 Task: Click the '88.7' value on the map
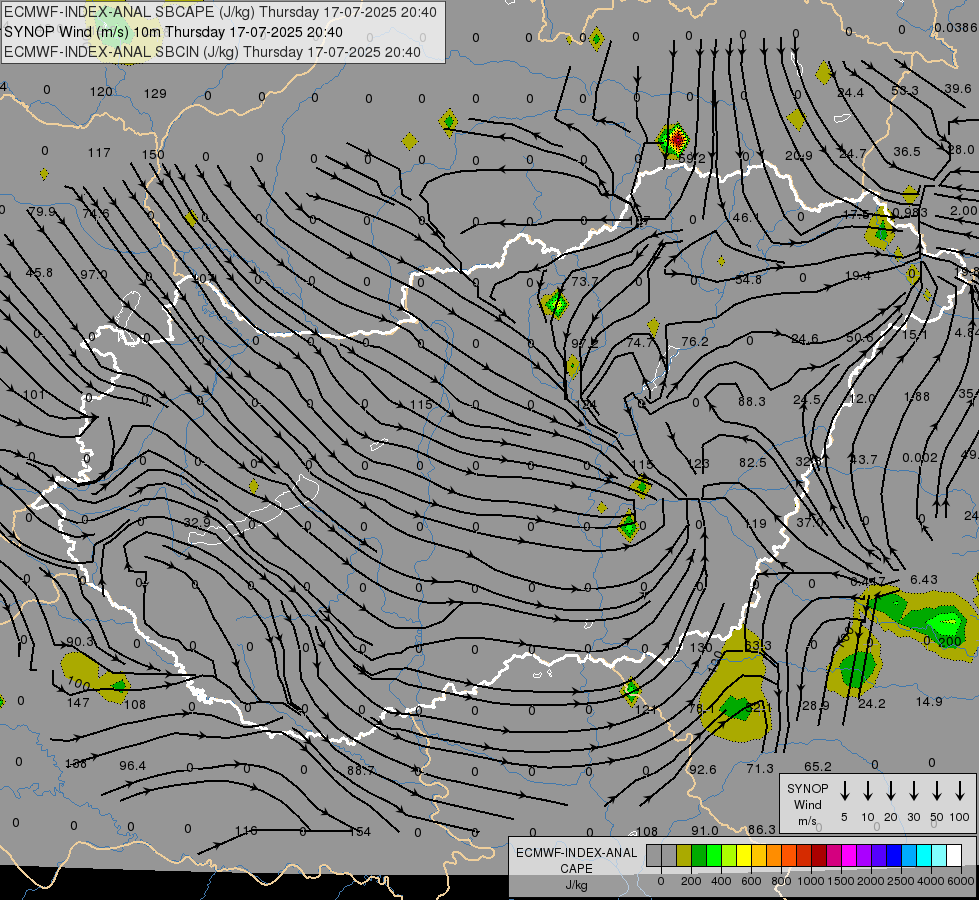click(361, 770)
